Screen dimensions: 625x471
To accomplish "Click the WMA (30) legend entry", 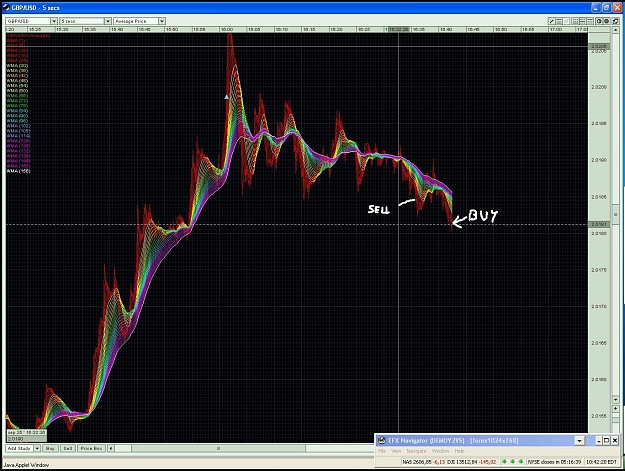I will (x=18, y=66).
